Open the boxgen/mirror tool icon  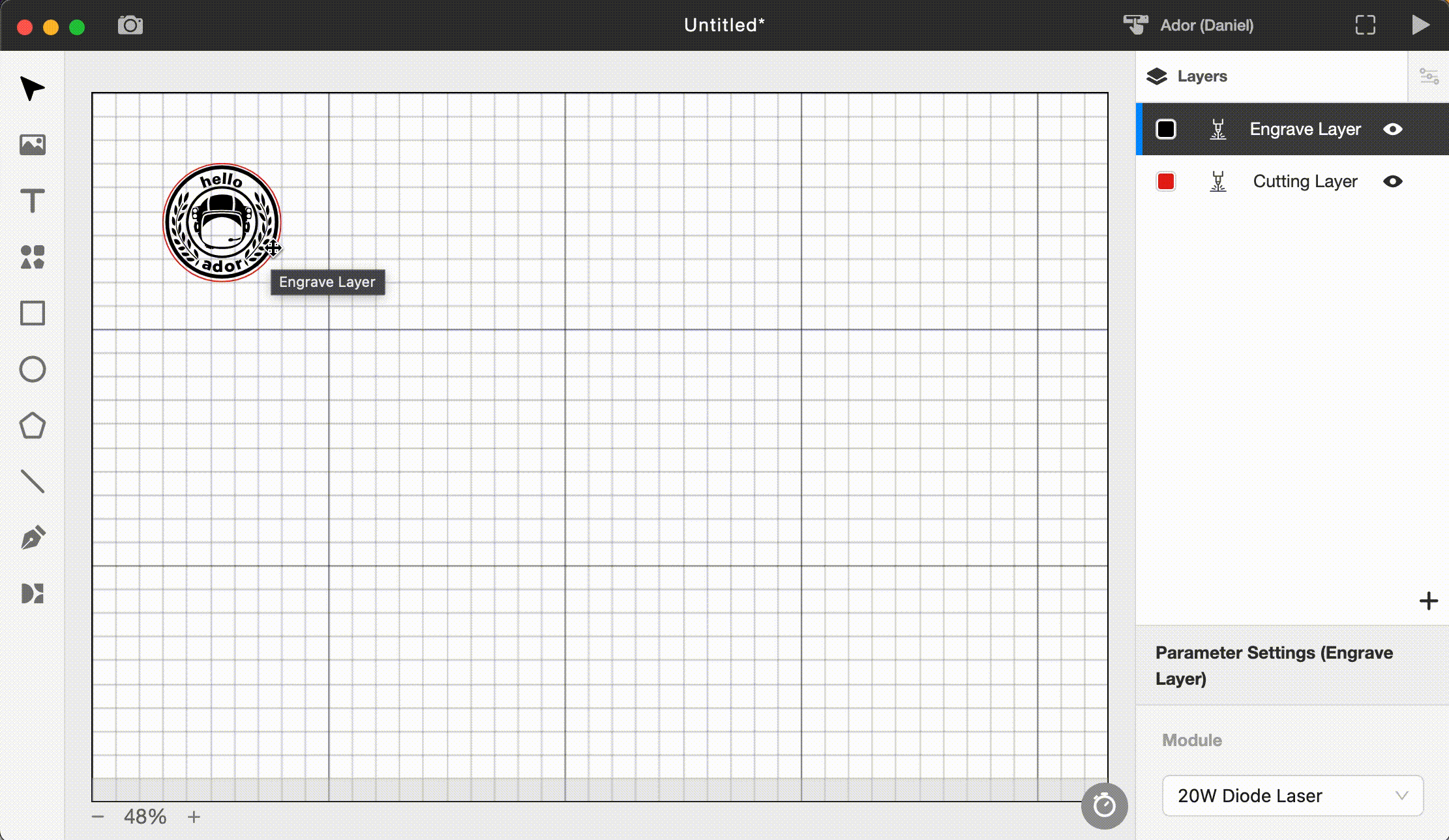point(32,593)
